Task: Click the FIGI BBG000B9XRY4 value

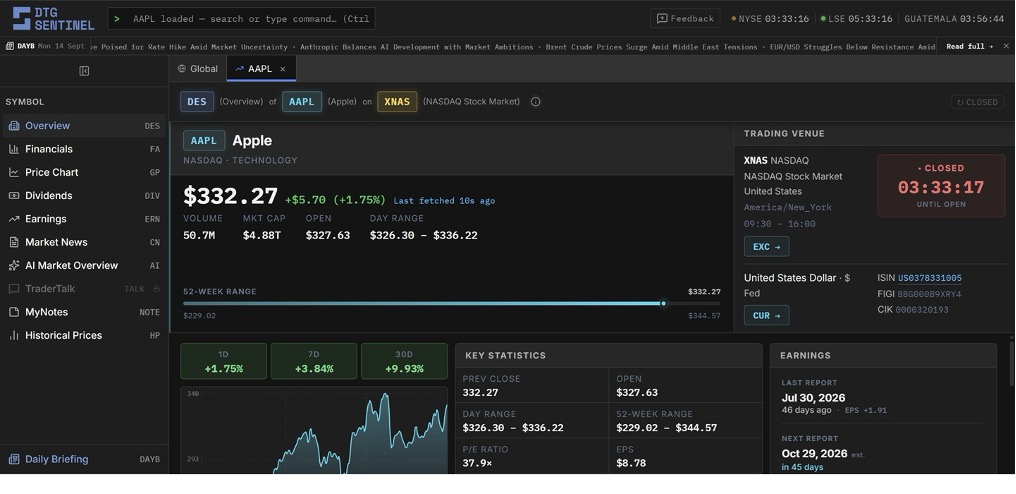Action: click(929, 294)
